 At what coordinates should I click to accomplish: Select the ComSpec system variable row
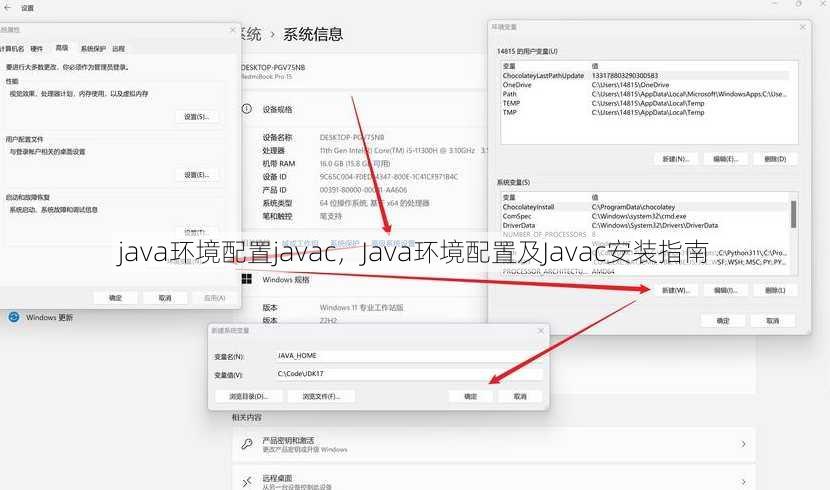(x=645, y=216)
